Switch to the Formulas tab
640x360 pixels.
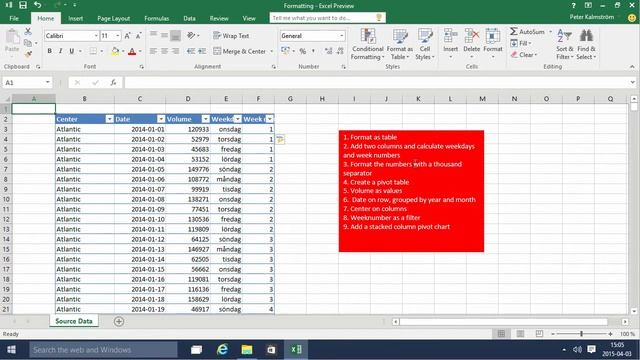[156, 18]
